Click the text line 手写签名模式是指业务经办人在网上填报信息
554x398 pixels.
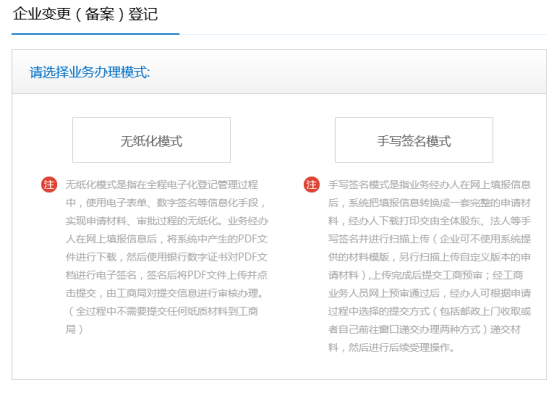(429, 185)
